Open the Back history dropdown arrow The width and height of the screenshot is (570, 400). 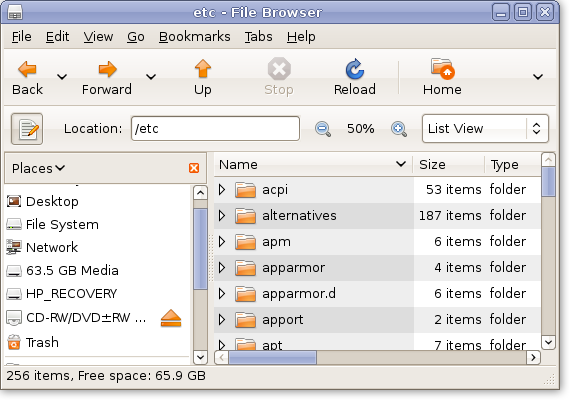[x=62, y=77]
